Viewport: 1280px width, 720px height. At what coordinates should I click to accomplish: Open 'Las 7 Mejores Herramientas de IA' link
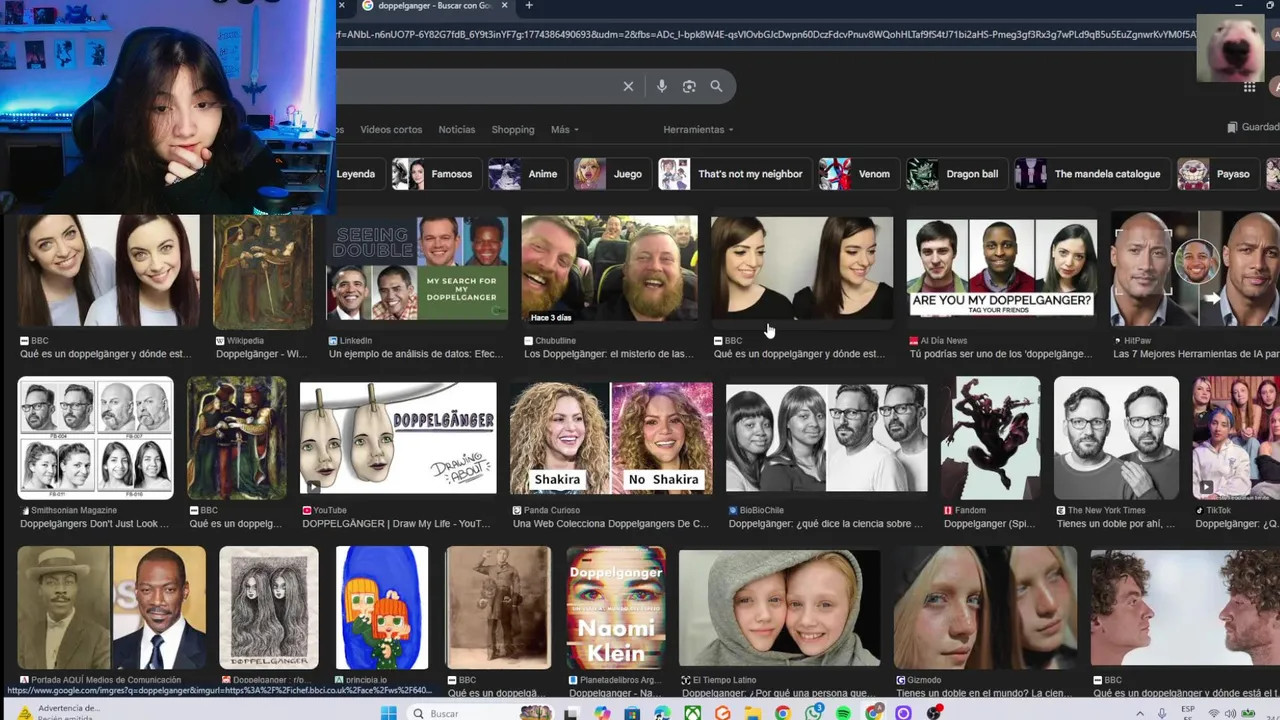click(1196, 354)
